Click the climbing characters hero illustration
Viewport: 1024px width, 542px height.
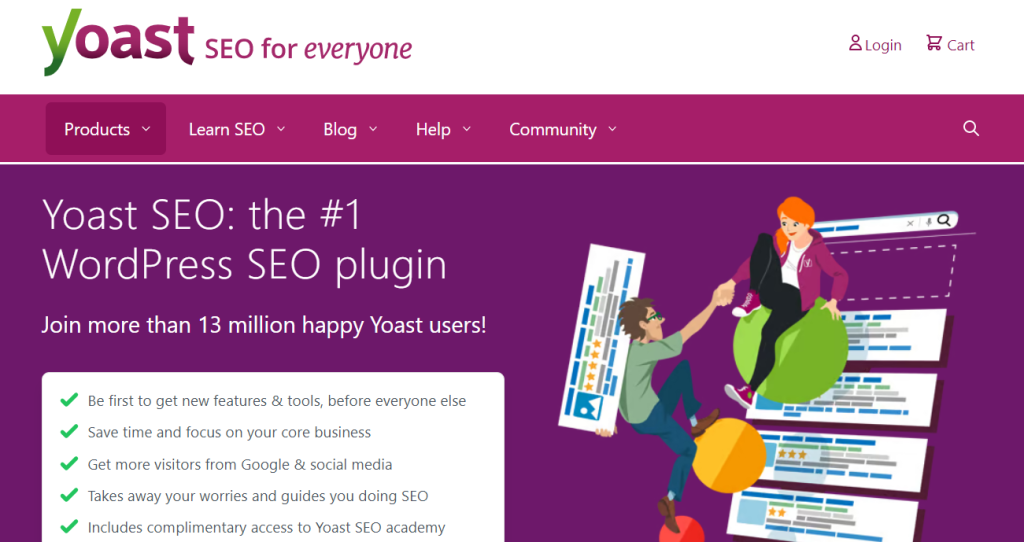tap(767, 368)
